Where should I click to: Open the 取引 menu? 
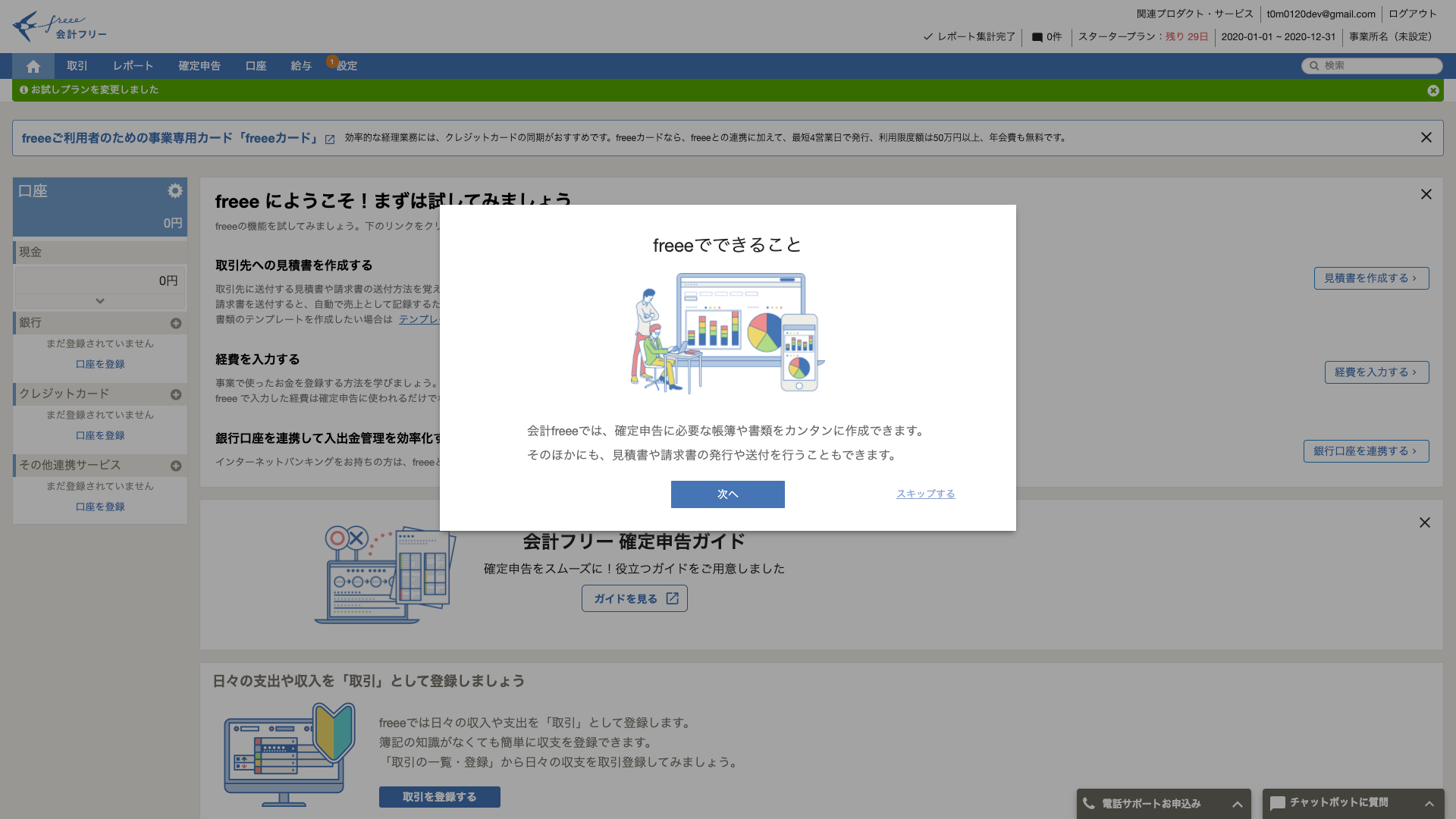point(77,66)
